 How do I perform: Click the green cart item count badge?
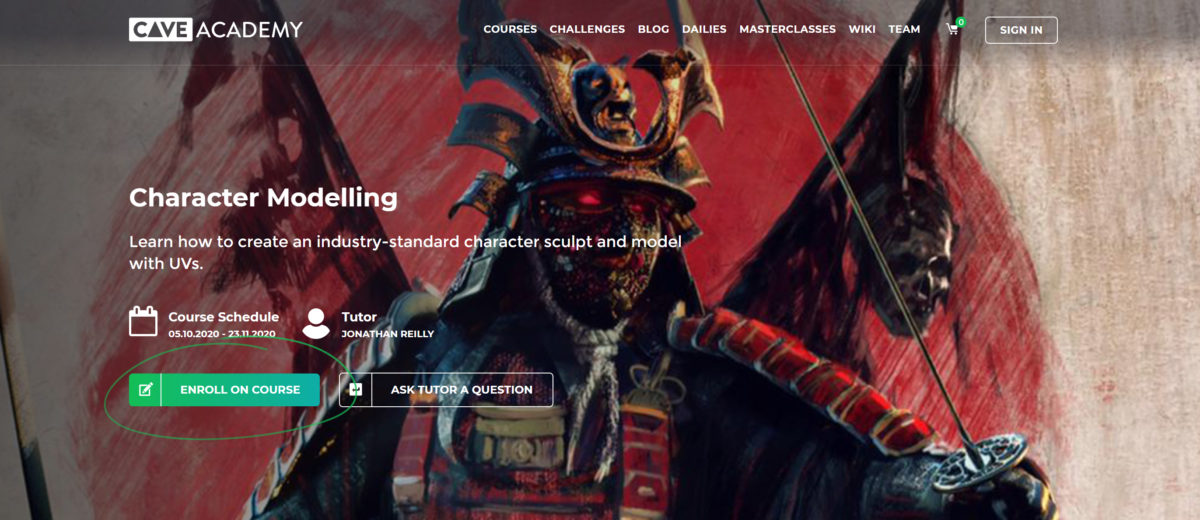pyautogui.click(x=961, y=21)
